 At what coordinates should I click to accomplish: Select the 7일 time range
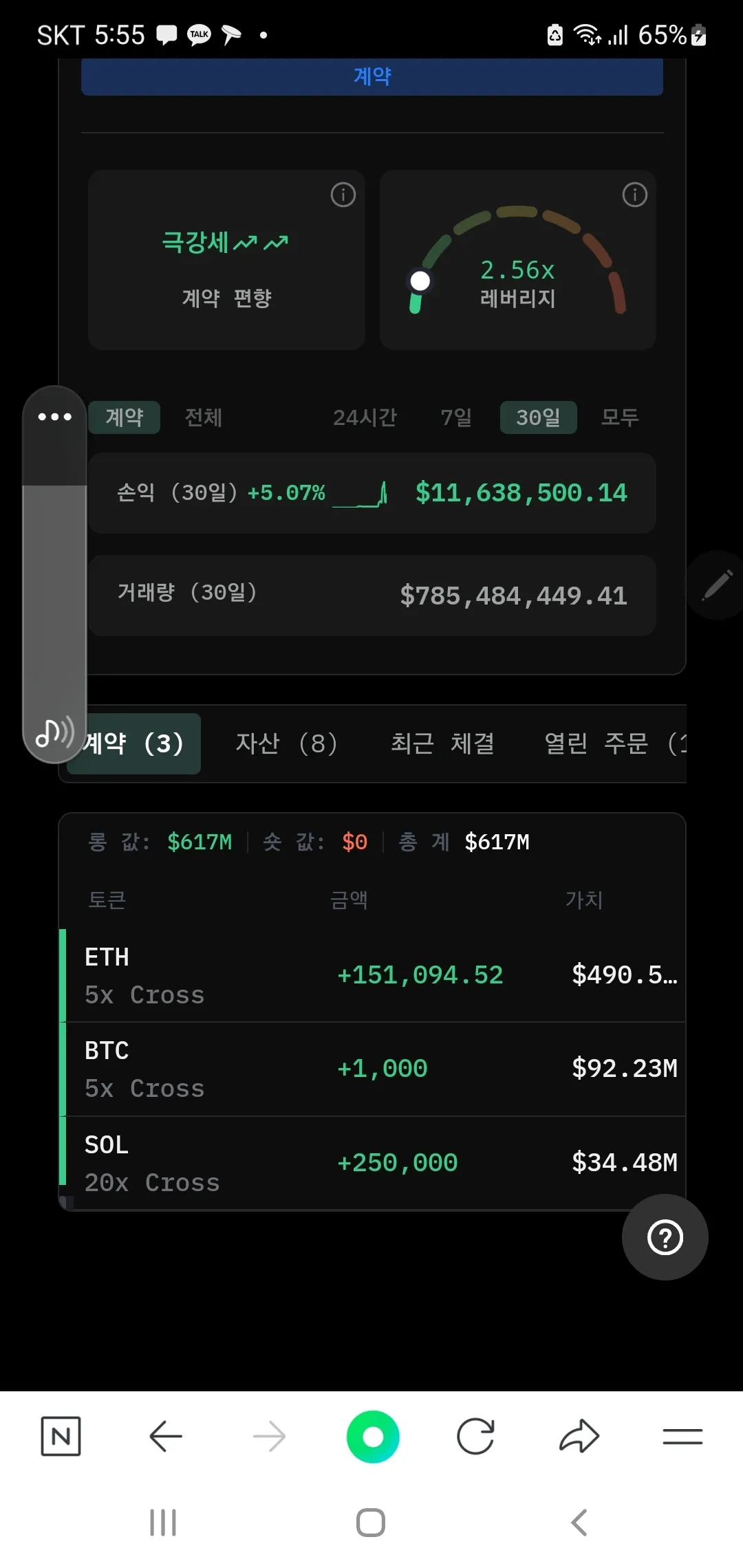(x=456, y=417)
